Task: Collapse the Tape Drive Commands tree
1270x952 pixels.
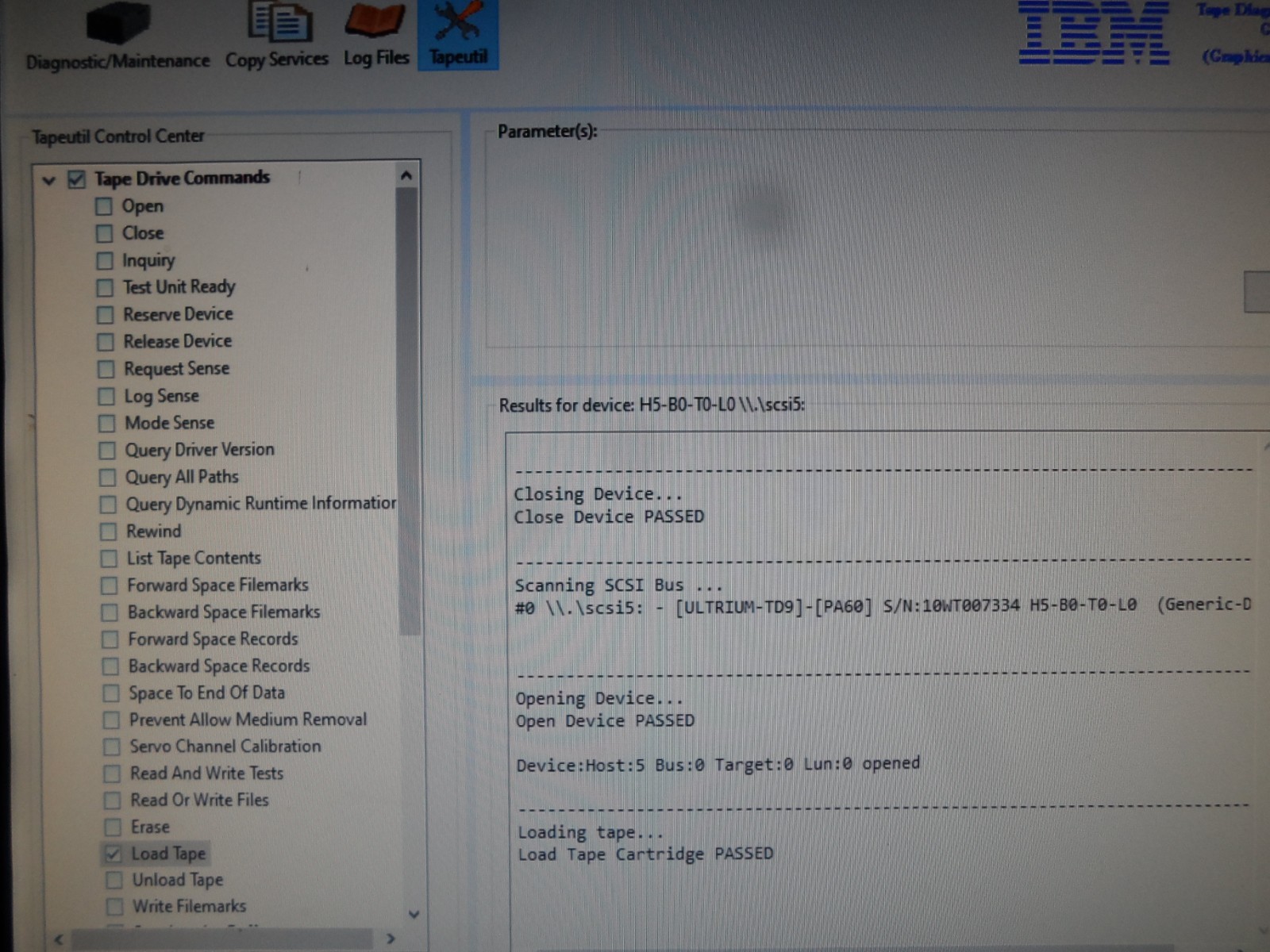Action: click(x=48, y=181)
